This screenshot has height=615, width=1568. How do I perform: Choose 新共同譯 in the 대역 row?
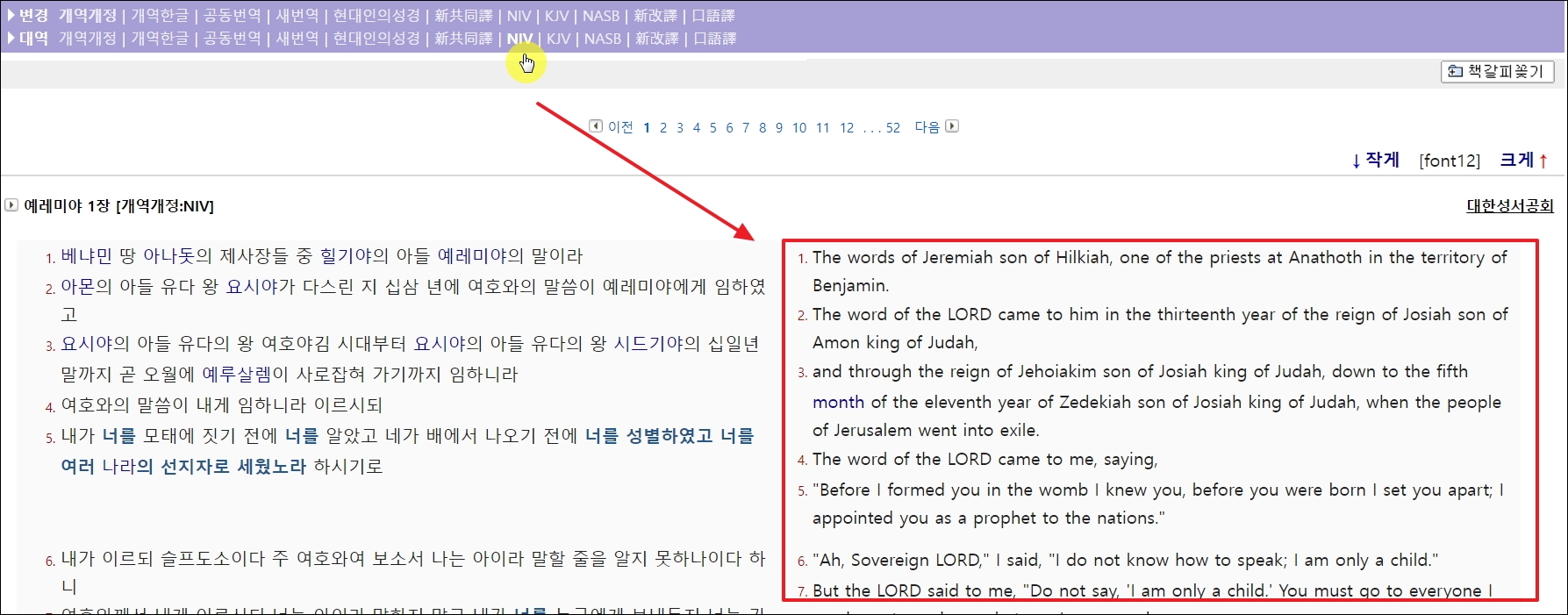tap(463, 39)
